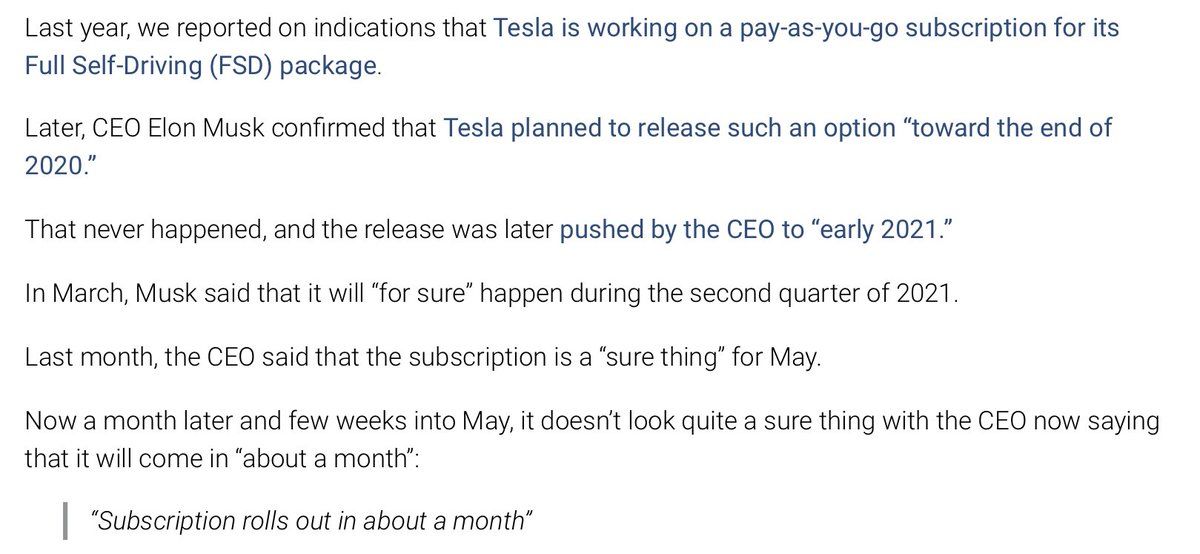
Task: Open the "pushed by the CEO to early 2021" link
Action: 754,230
